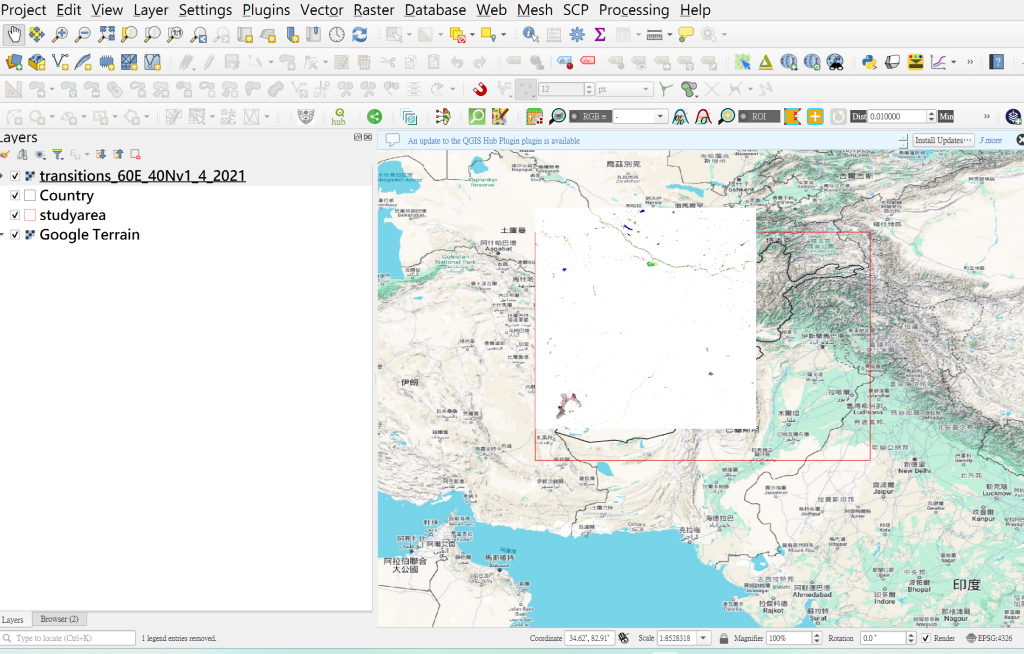Expand the hidden toolbar items chevron beside Help

(970, 62)
